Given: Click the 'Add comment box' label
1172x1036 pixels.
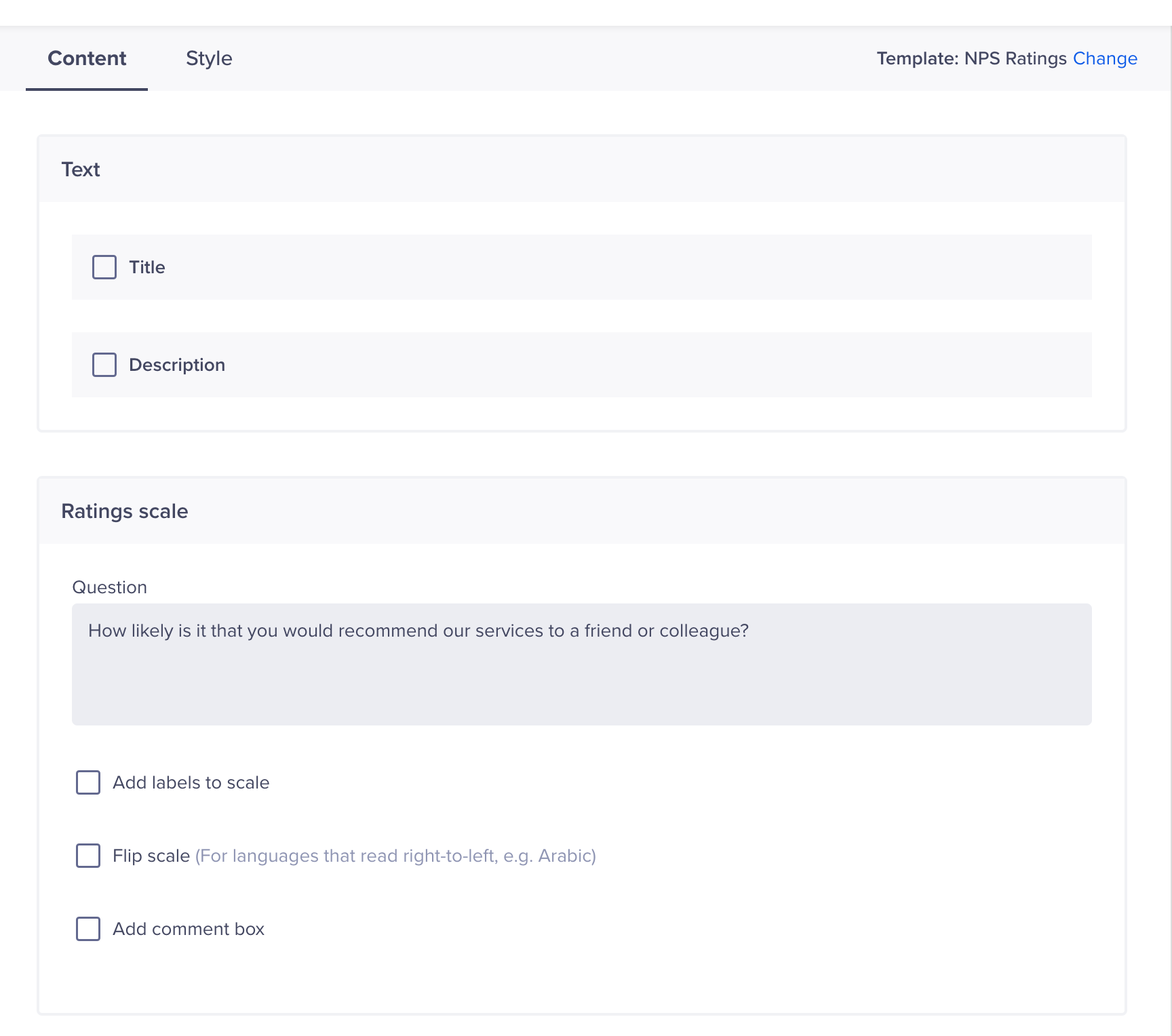Looking at the screenshot, I should (189, 929).
